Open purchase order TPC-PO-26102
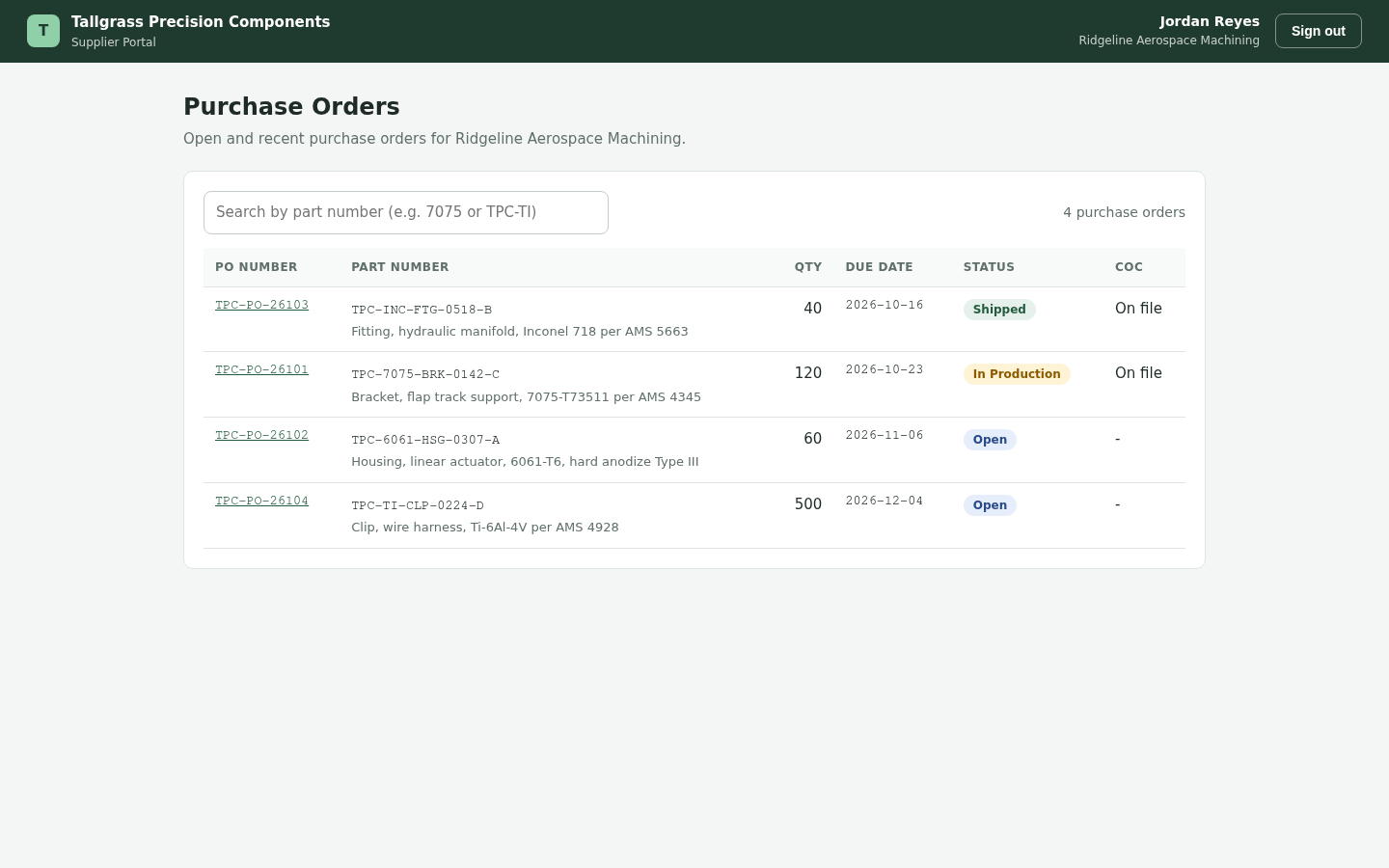The width and height of the screenshot is (1389, 868). coord(261,435)
